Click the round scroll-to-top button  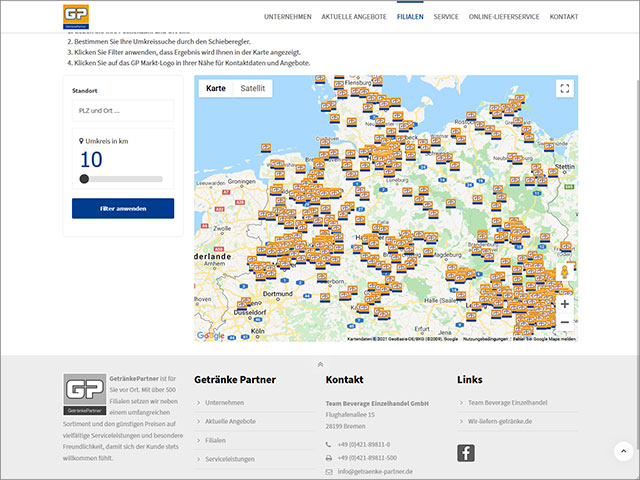pos(623,451)
